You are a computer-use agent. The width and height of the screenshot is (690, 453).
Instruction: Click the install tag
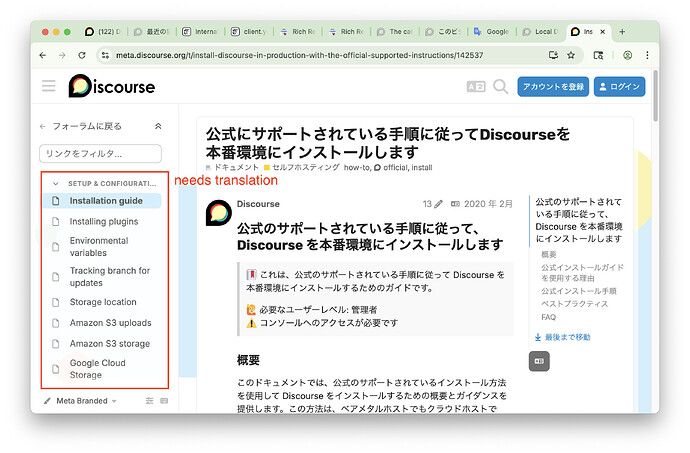[x=422, y=168]
